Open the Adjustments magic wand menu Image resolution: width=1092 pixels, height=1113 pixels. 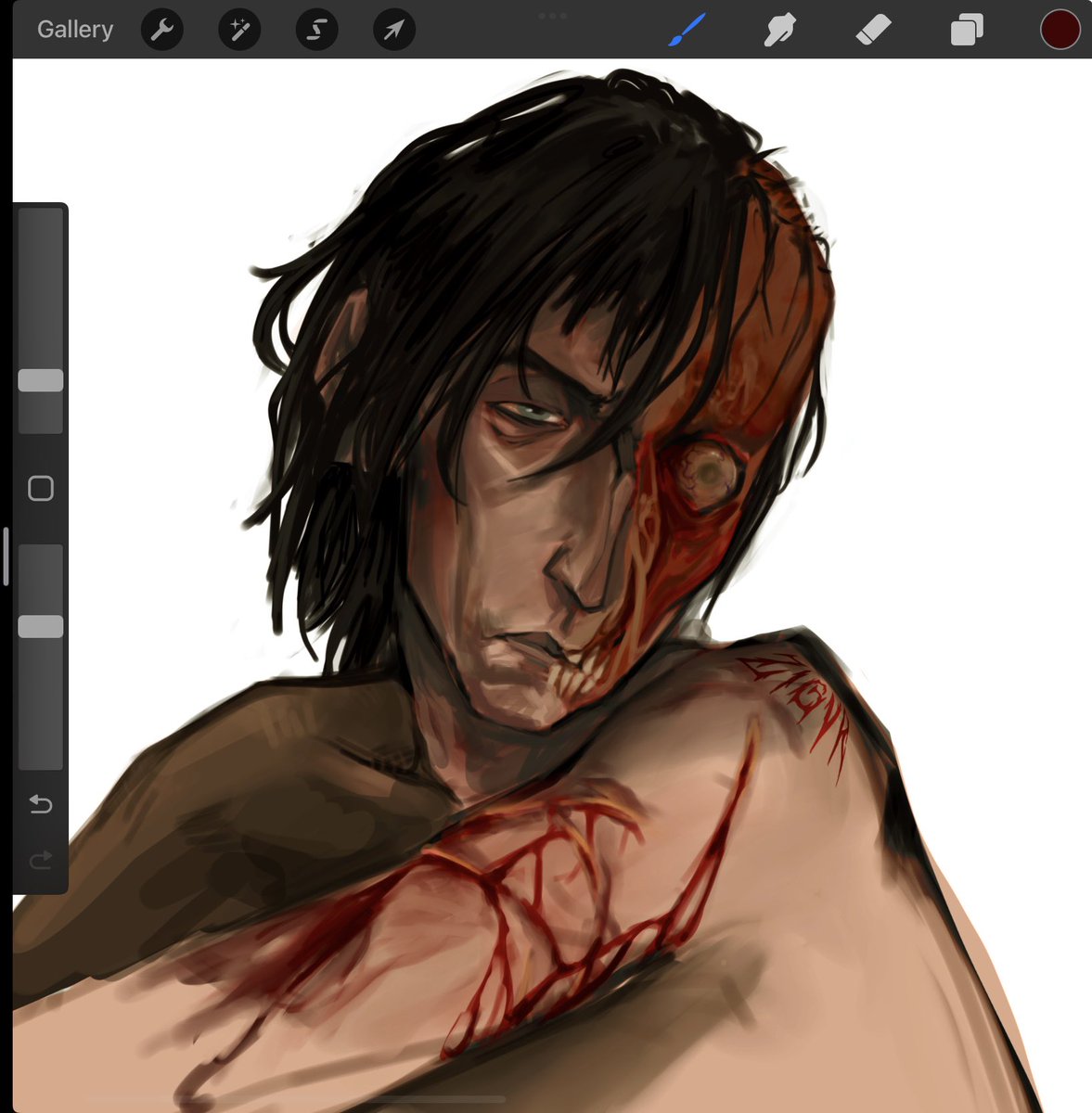tap(239, 31)
